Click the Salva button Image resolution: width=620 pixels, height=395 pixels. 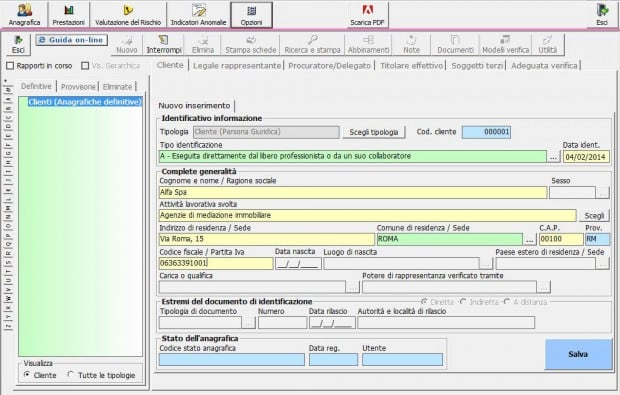578,354
